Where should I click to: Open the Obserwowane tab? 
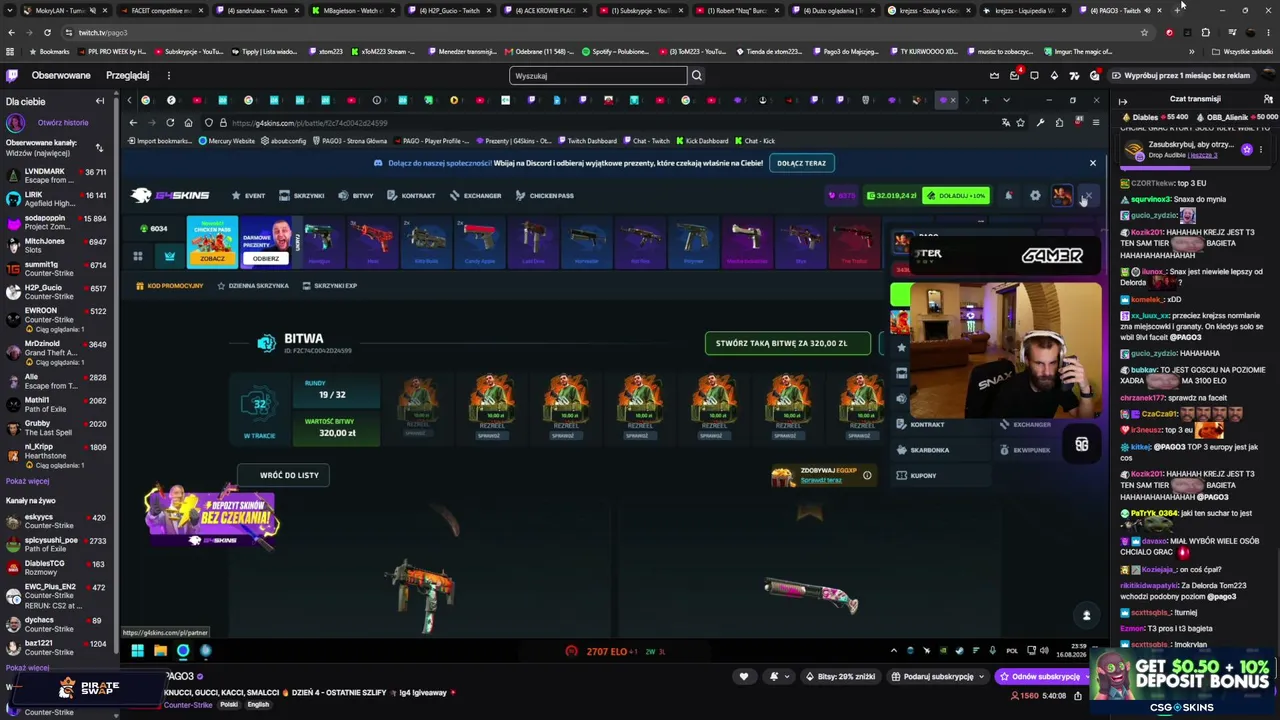point(61,76)
